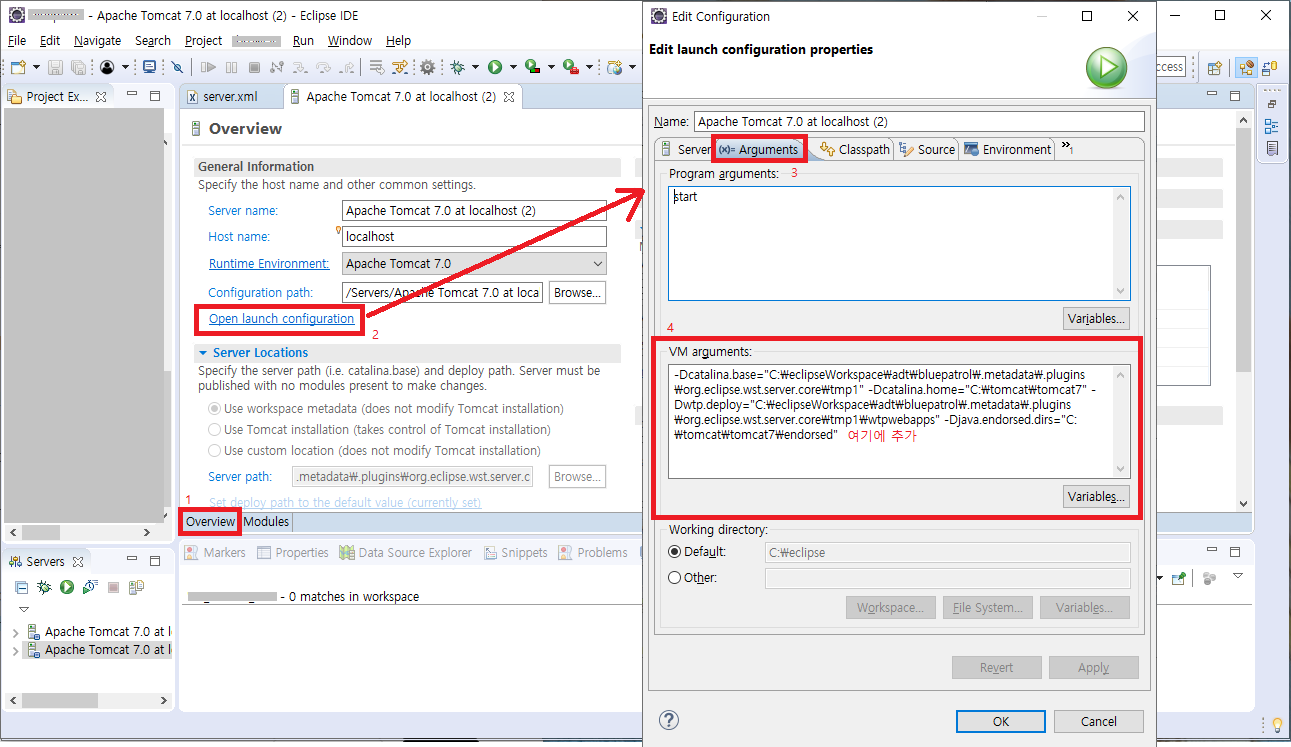The height and width of the screenshot is (747, 1291).
Task: Click the Save All toolbar icon
Action: pos(78,67)
